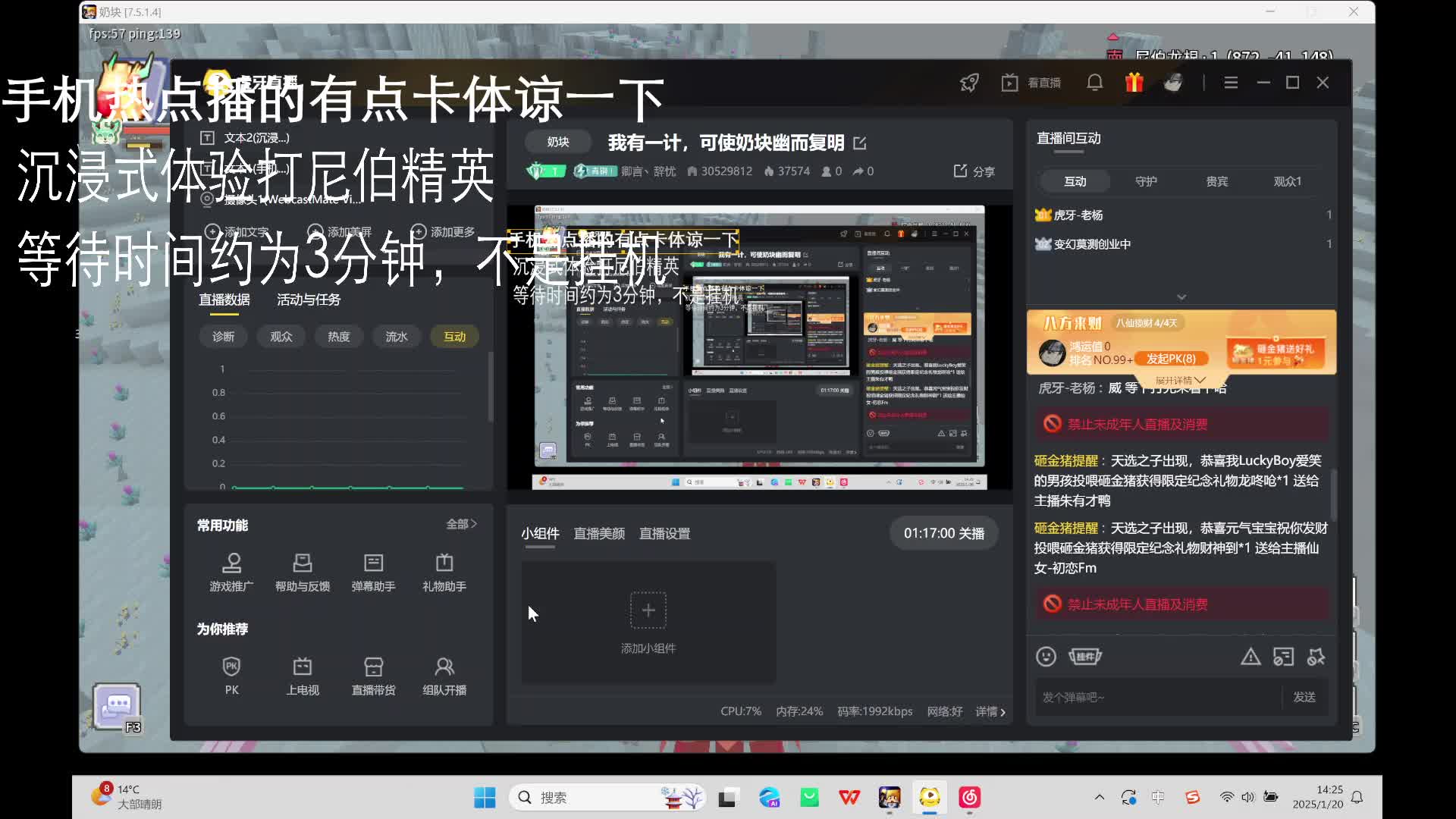Screen dimensions: 1456x819
Task: Open the 直播设置 tab
Action: coord(664,533)
